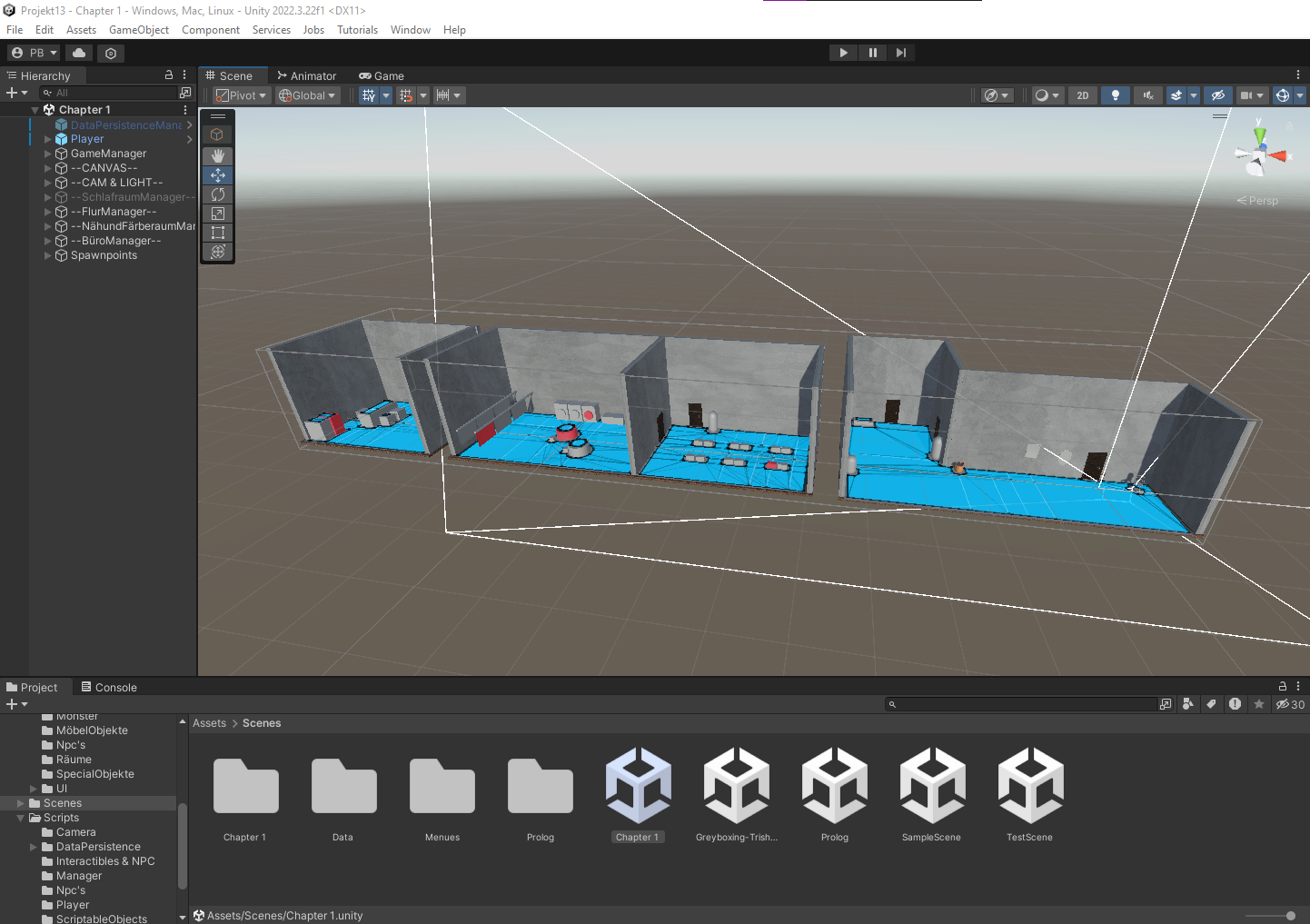
Task: Choose the Rect transform tool
Action: coord(218,233)
